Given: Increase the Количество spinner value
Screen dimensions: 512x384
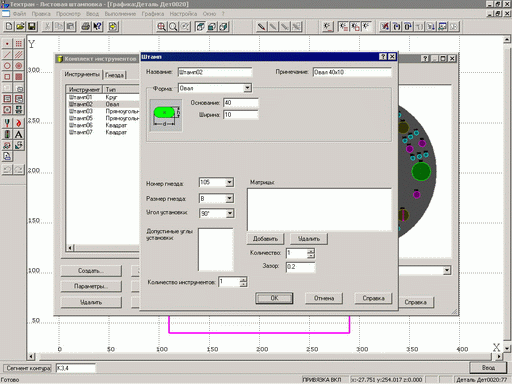Looking at the screenshot, I should tap(311, 251).
